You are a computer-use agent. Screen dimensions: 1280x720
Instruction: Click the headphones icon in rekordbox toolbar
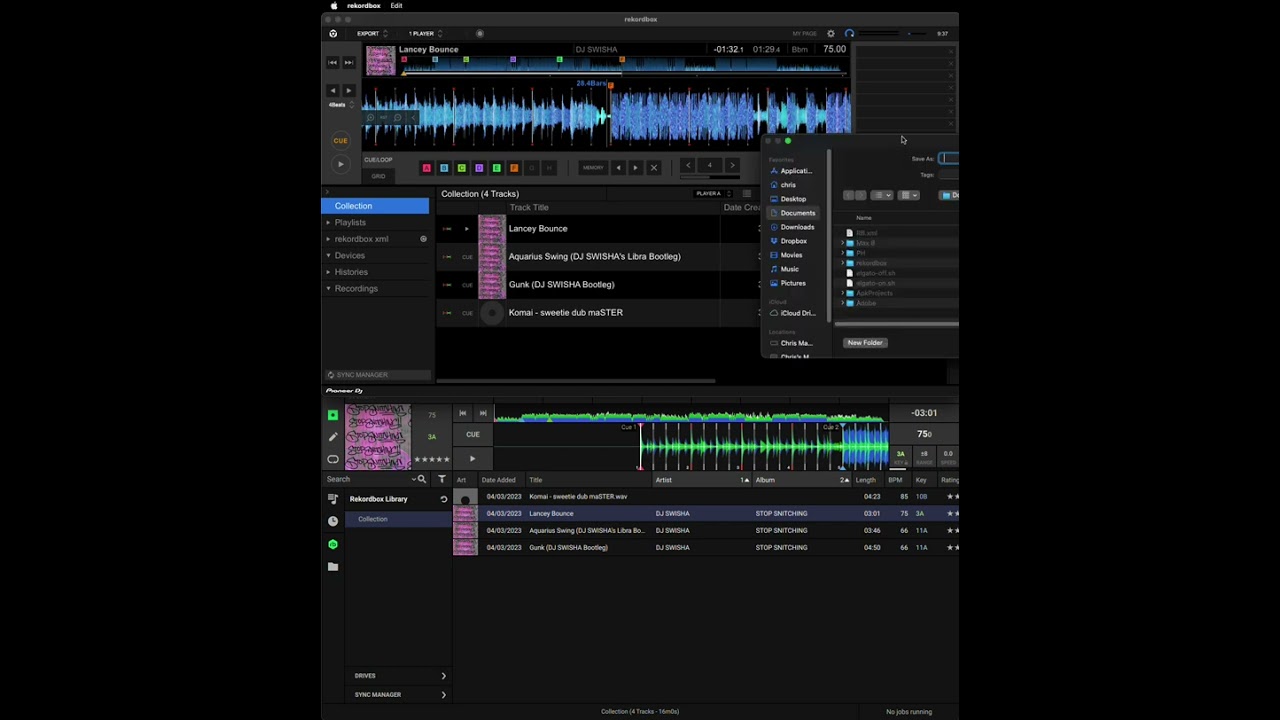click(x=849, y=34)
